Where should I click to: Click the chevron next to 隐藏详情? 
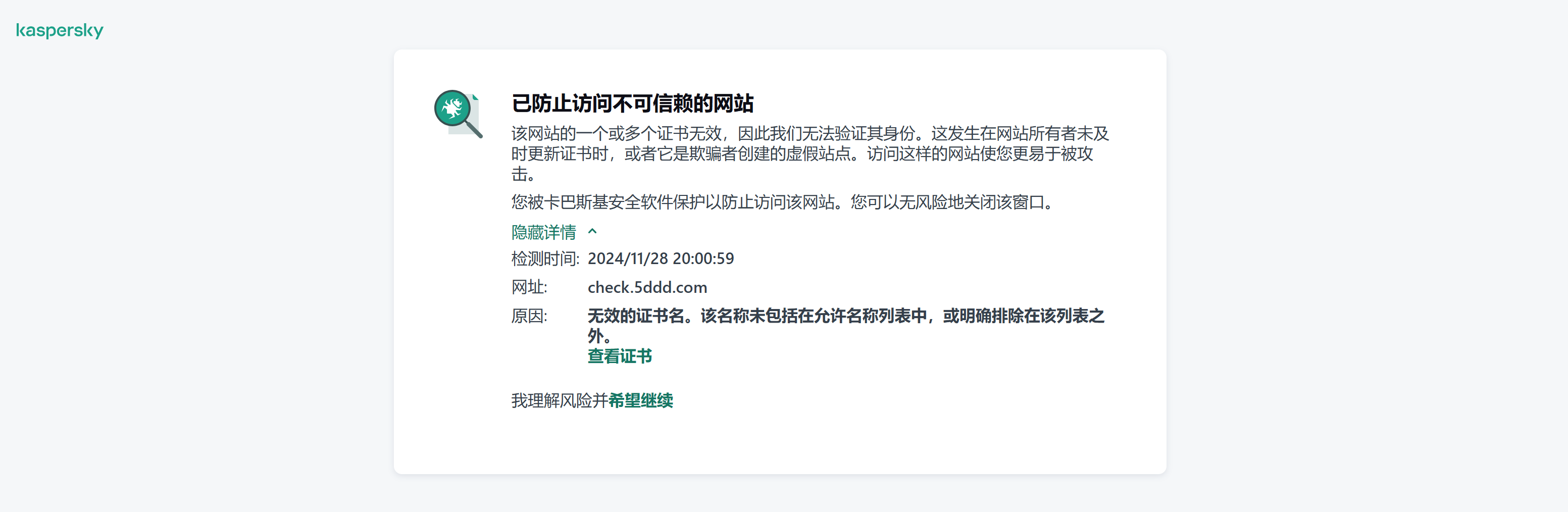(592, 231)
